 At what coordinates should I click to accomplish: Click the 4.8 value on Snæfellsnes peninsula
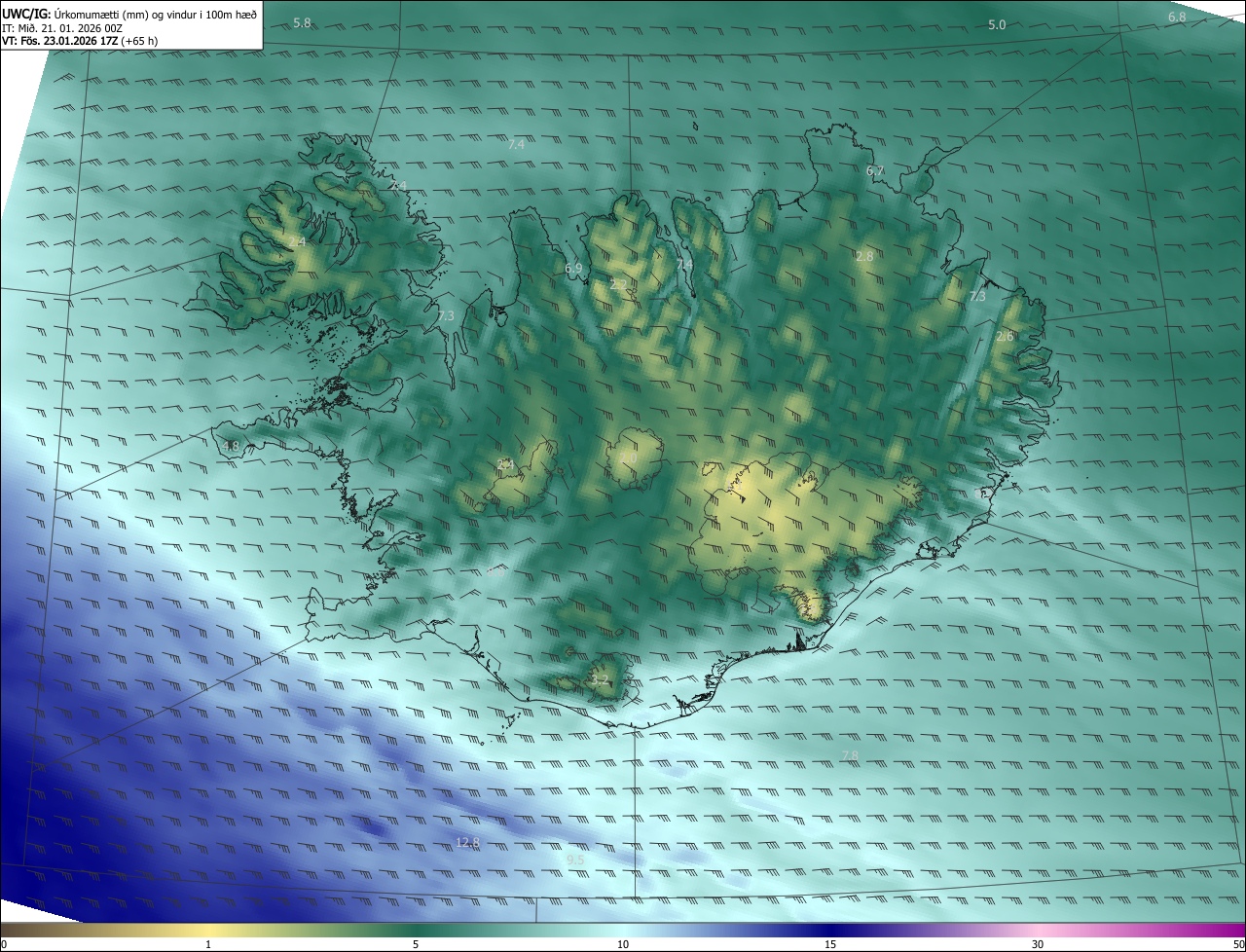(231, 447)
